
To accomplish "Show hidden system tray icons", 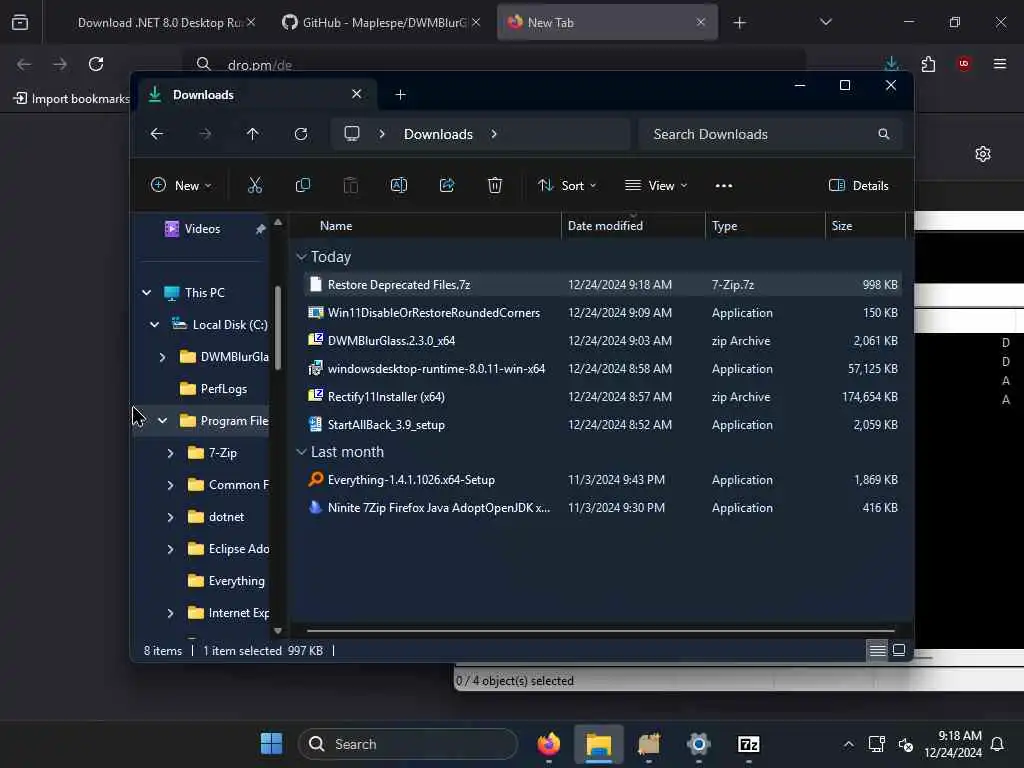I will click(848, 744).
